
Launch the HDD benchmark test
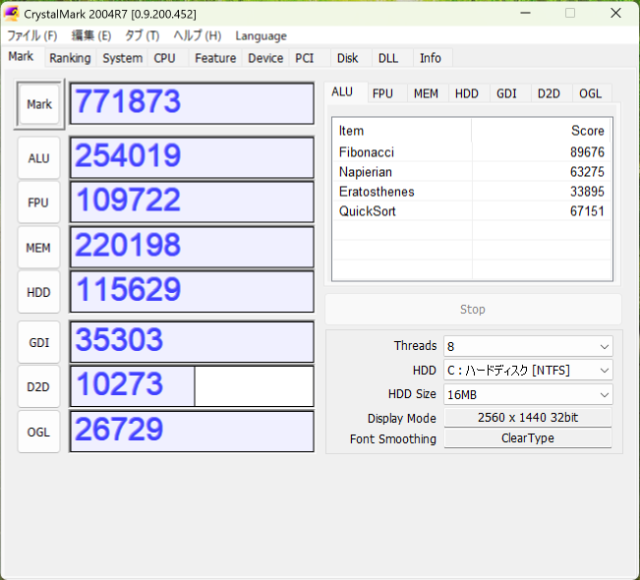point(39,291)
